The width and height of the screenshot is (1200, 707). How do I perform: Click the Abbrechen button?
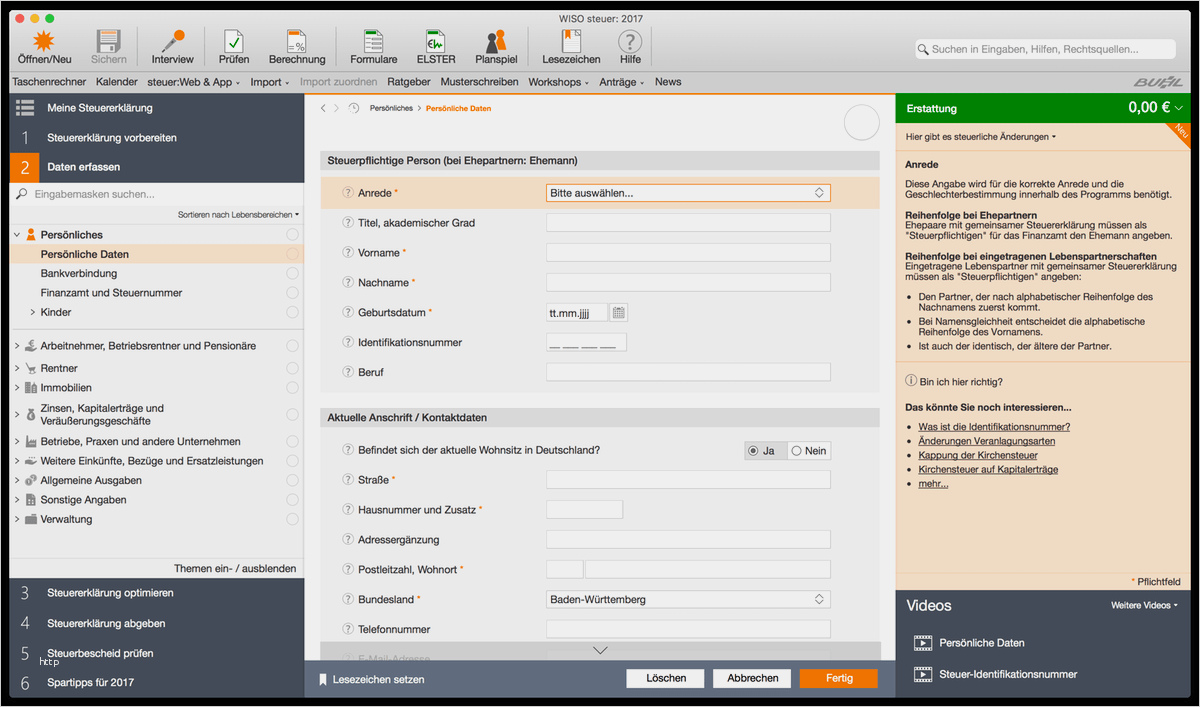point(752,678)
